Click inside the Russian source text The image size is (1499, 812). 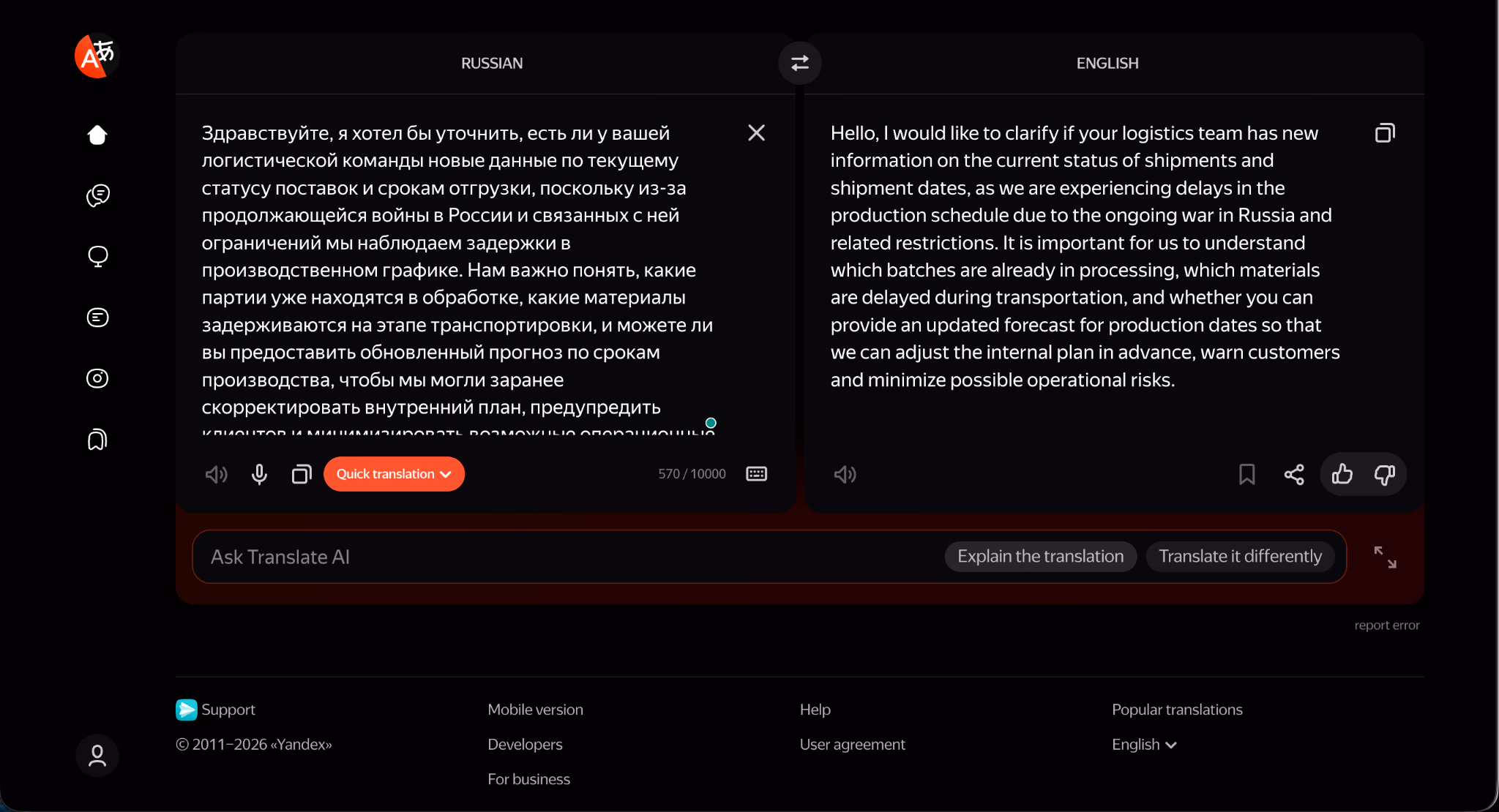pos(457,278)
